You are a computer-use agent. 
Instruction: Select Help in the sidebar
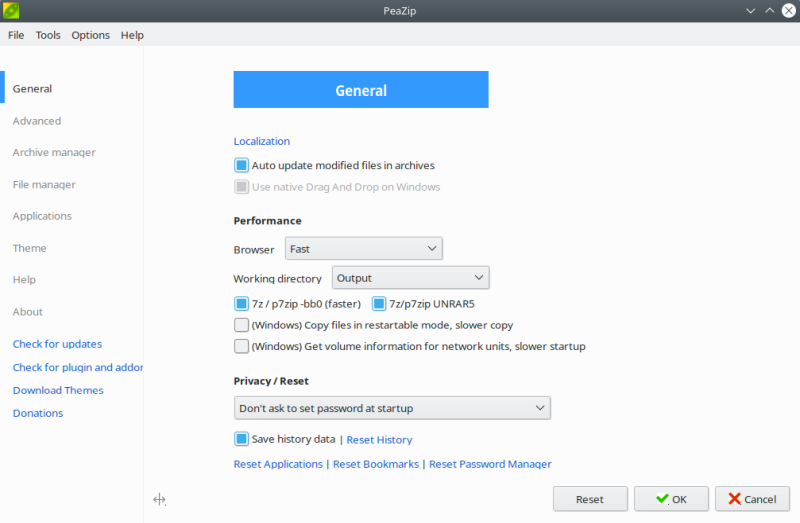[x=24, y=280]
